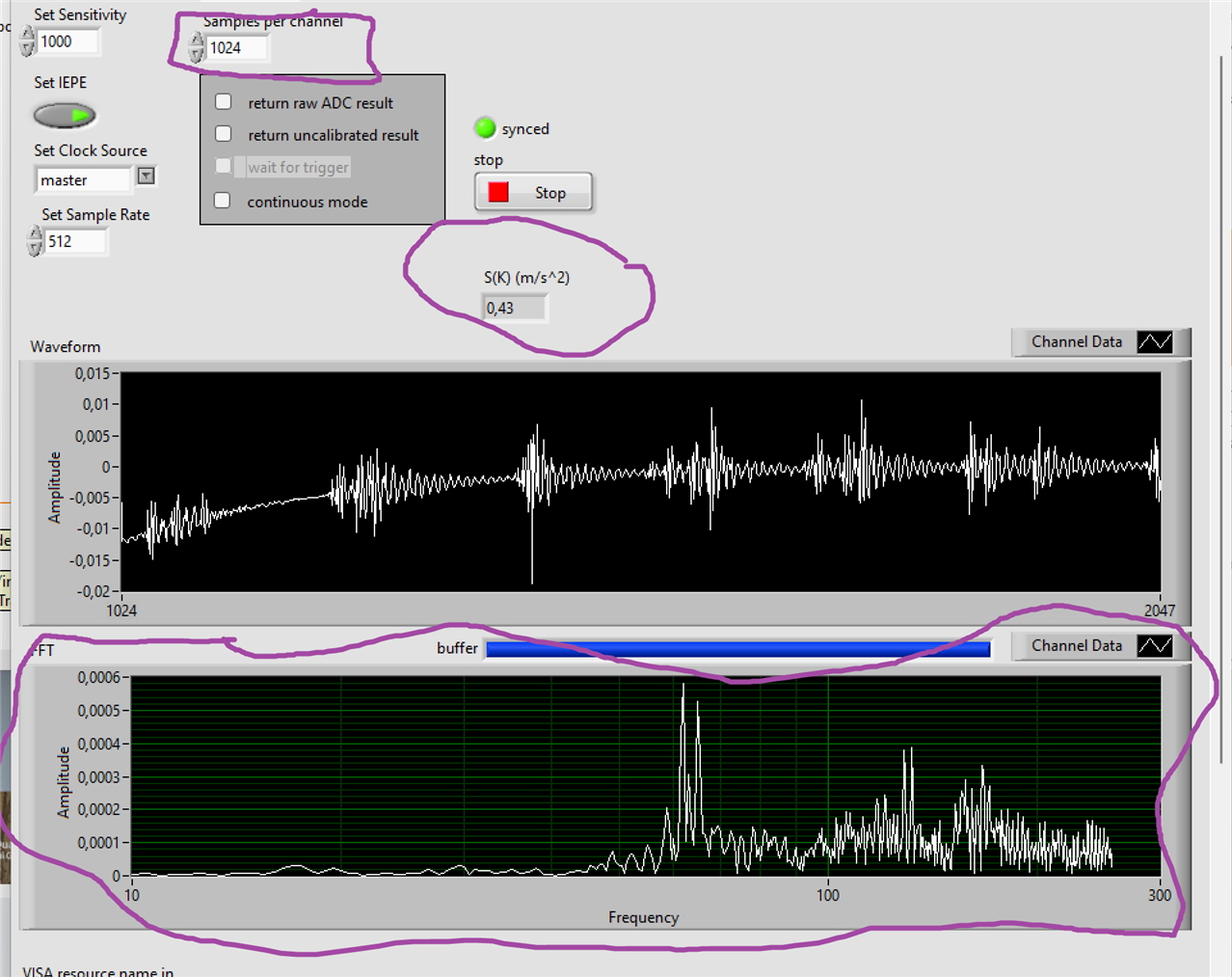Viewport: 1232px width, 977px height.
Task: Click the Samples per channel stepper arrows
Action: pyautogui.click(x=197, y=47)
